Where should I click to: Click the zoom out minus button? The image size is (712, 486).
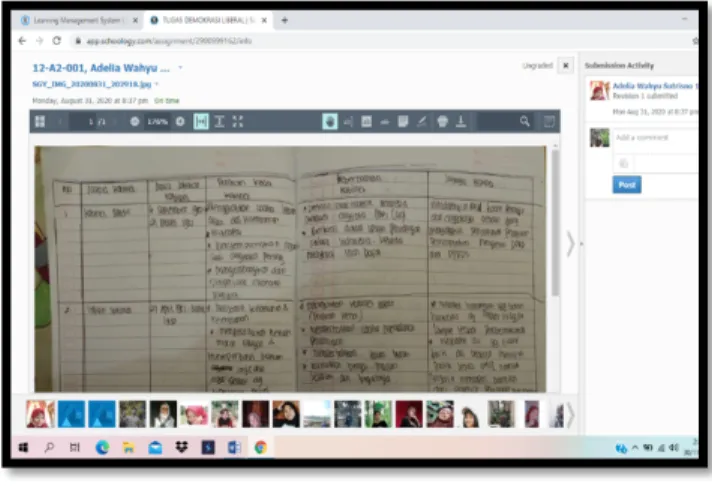pyautogui.click(x=134, y=121)
